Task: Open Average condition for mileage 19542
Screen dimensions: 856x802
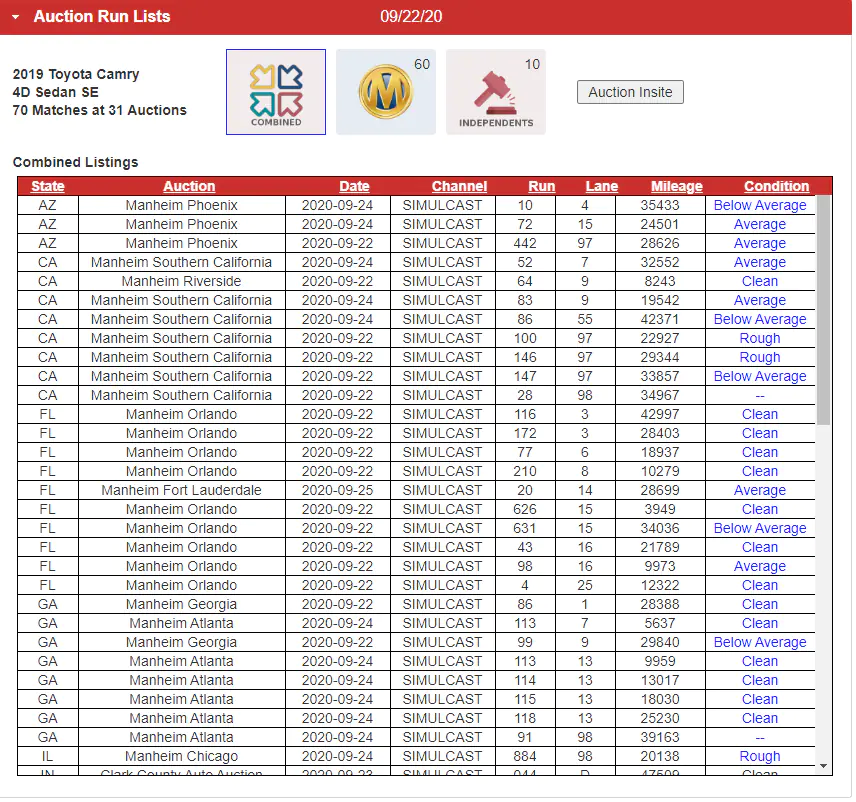Action: [x=762, y=301]
